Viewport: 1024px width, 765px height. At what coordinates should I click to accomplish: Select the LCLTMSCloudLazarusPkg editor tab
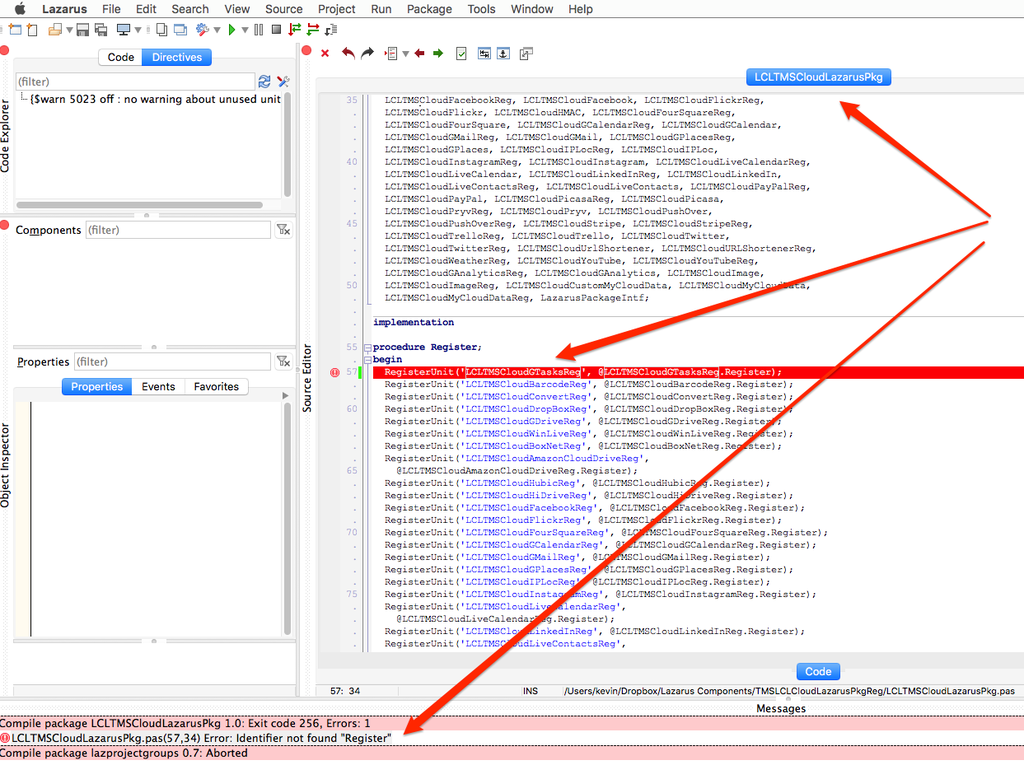818,77
